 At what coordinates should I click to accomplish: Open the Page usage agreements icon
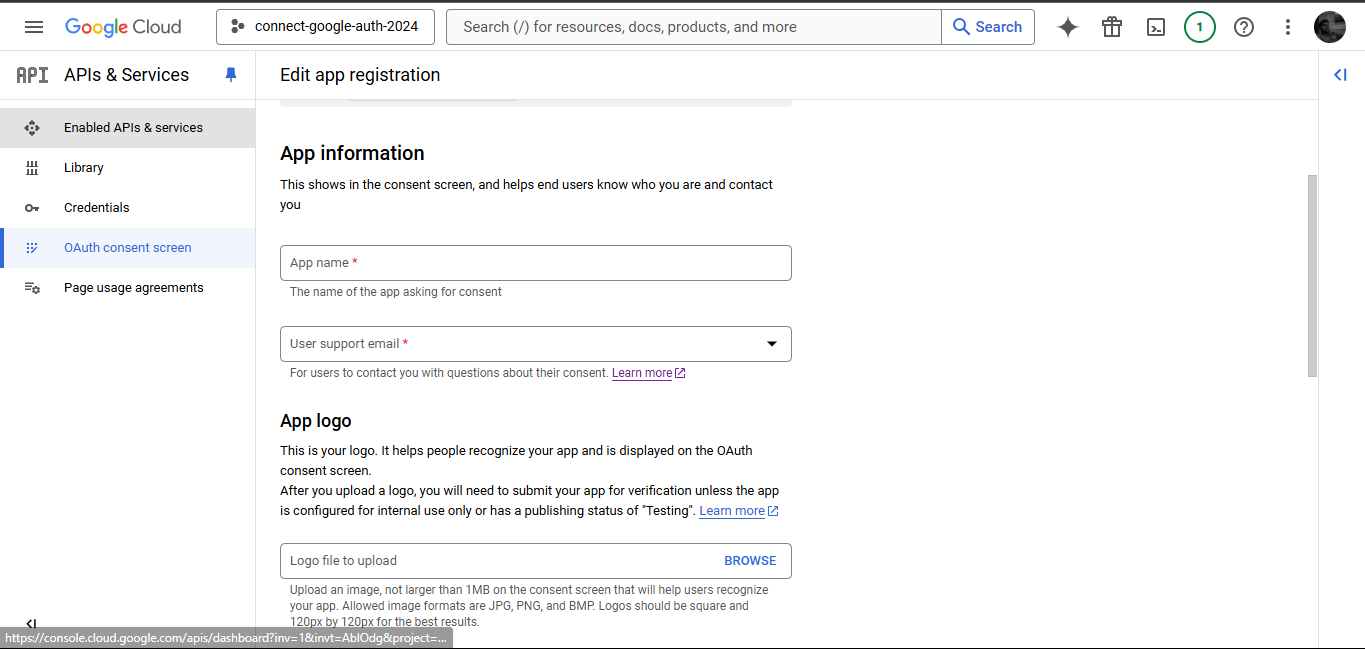click(32, 287)
